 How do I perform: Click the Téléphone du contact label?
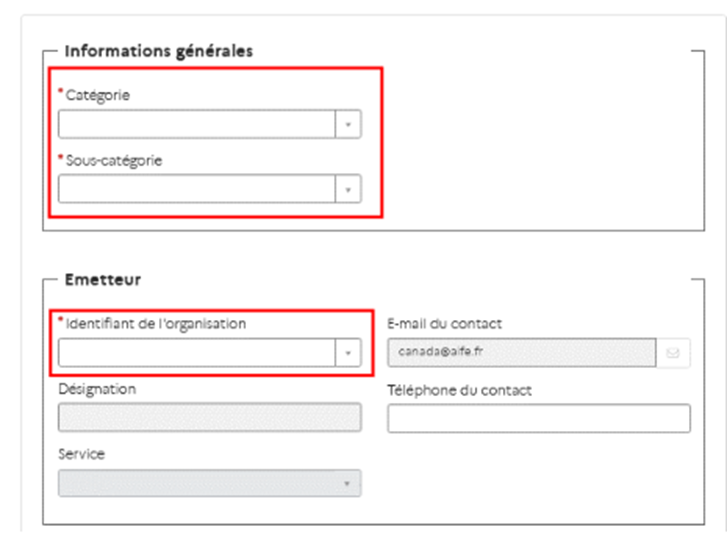pyautogui.click(x=459, y=389)
